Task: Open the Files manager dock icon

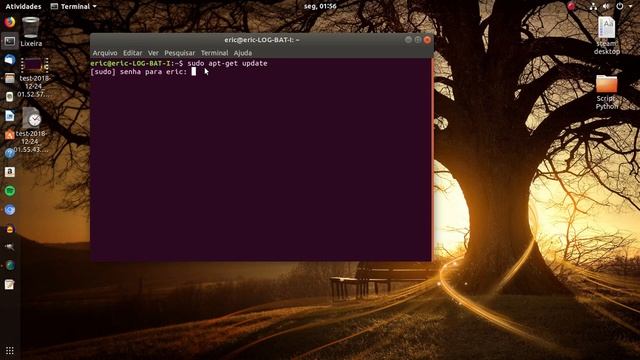Action: coord(10,78)
